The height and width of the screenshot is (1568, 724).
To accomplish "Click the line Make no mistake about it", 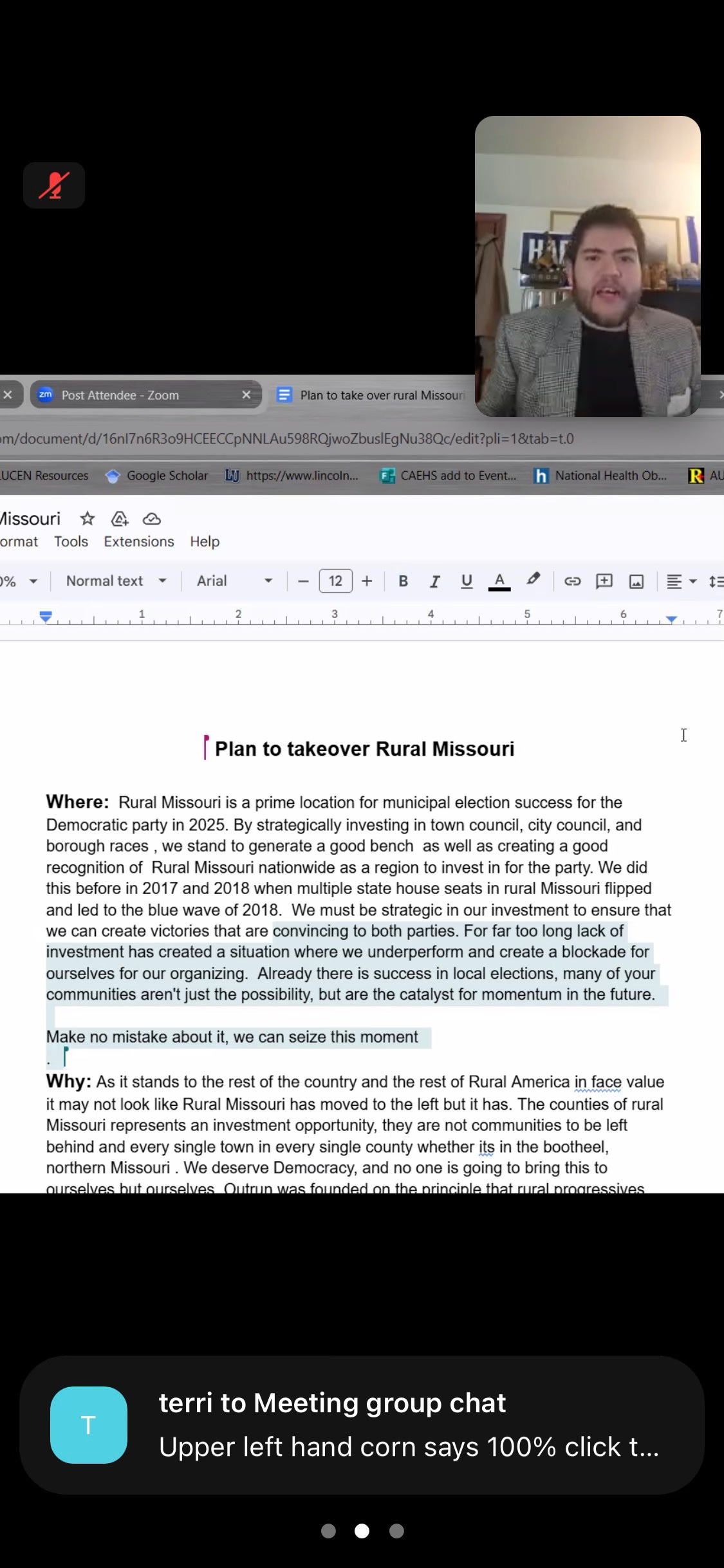I will (232, 1037).
